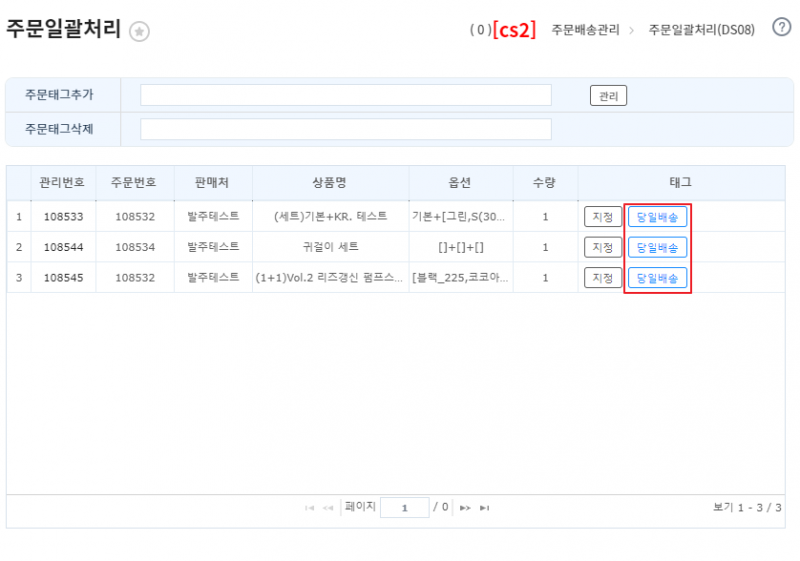Open 주문배송관리 breadcrumb link

pyautogui.click(x=585, y=30)
